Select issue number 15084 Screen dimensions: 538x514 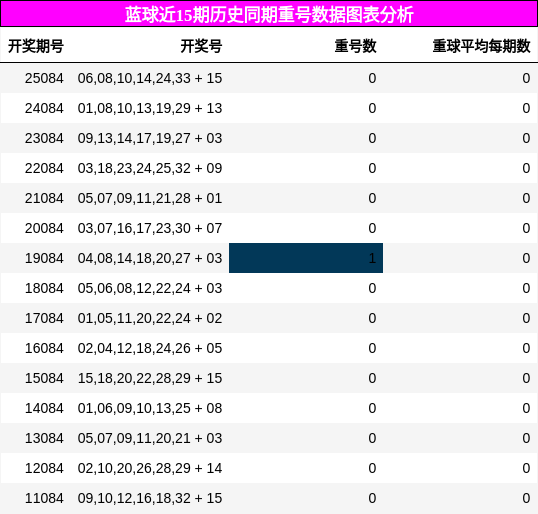pyautogui.click(x=44, y=378)
